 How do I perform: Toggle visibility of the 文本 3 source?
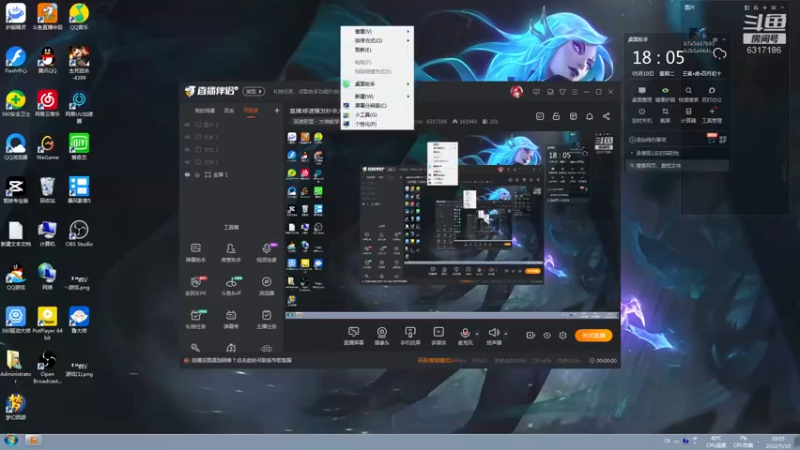pyautogui.click(x=187, y=137)
